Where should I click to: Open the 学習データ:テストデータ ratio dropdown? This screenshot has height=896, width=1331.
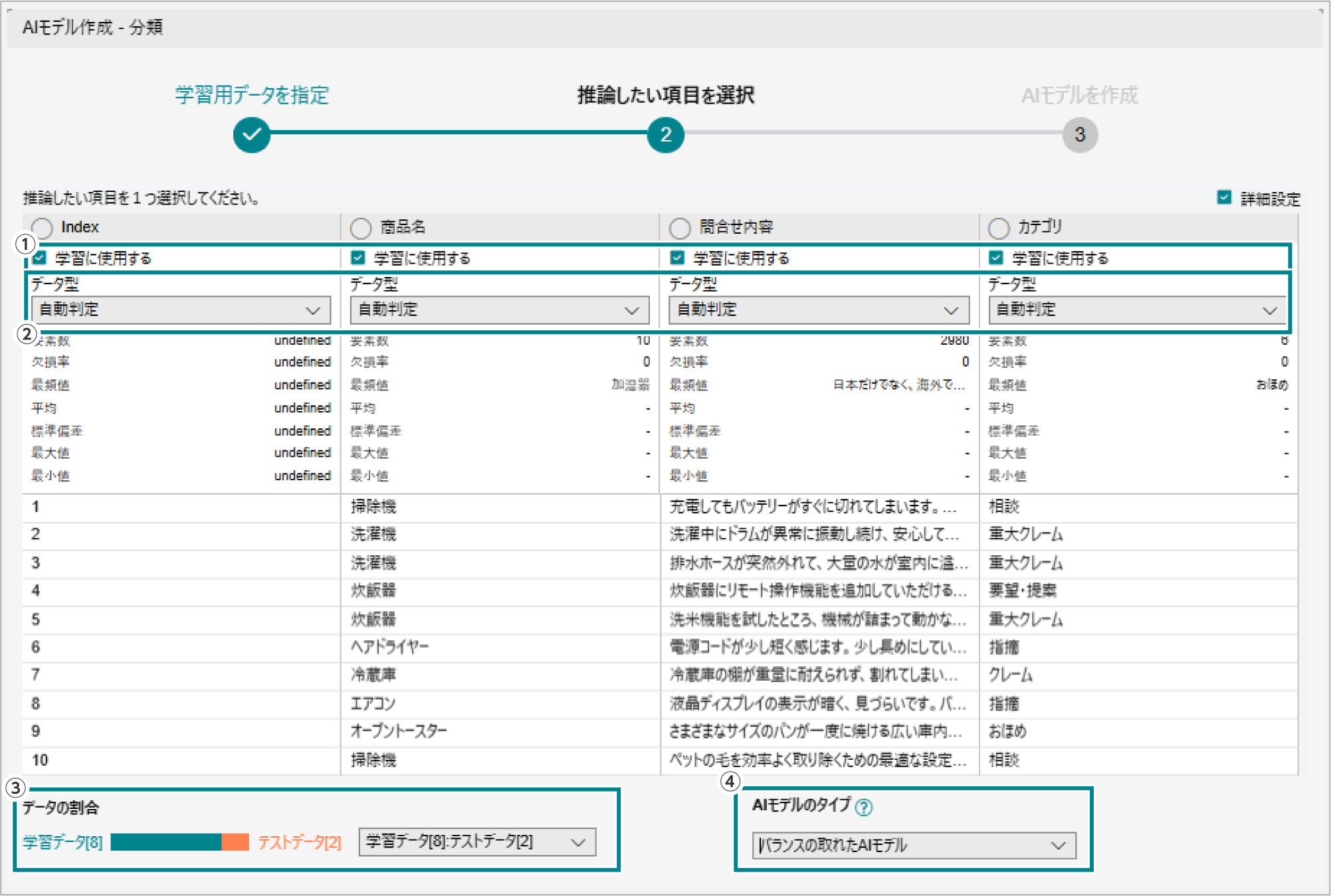[x=476, y=842]
